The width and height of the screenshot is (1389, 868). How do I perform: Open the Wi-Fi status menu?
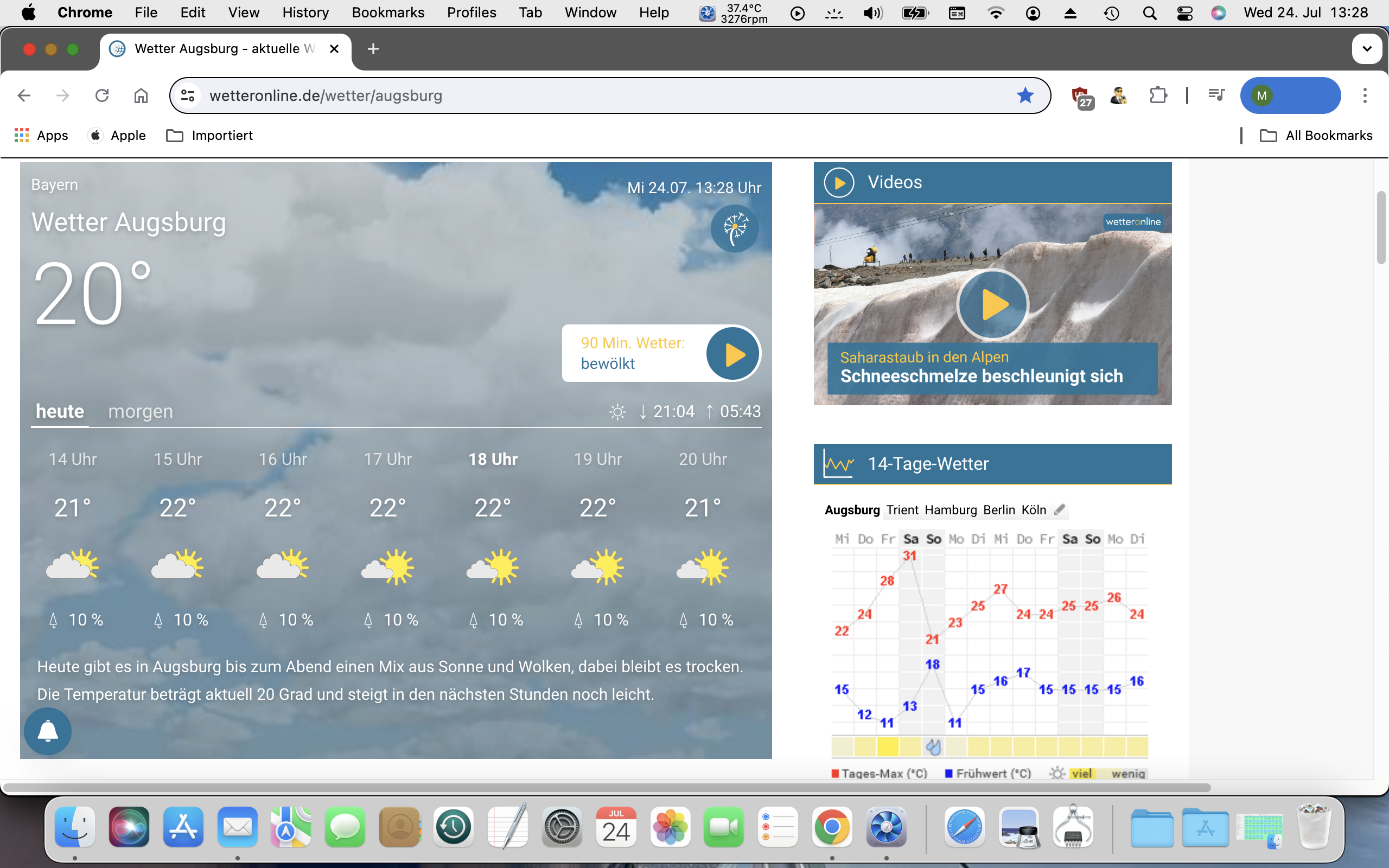pos(996,13)
